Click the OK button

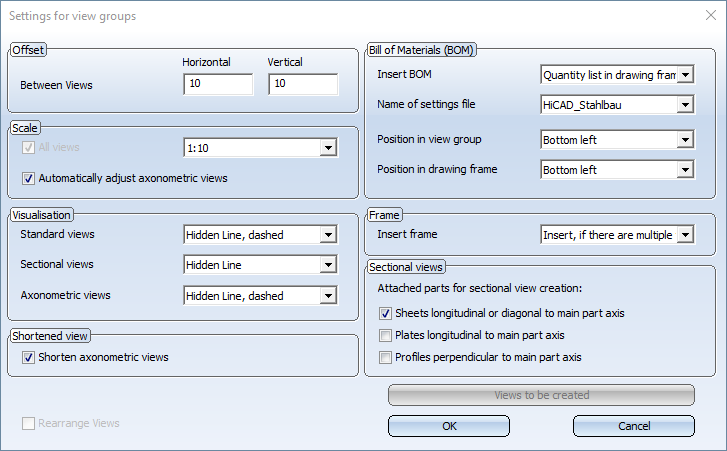pyautogui.click(x=449, y=426)
